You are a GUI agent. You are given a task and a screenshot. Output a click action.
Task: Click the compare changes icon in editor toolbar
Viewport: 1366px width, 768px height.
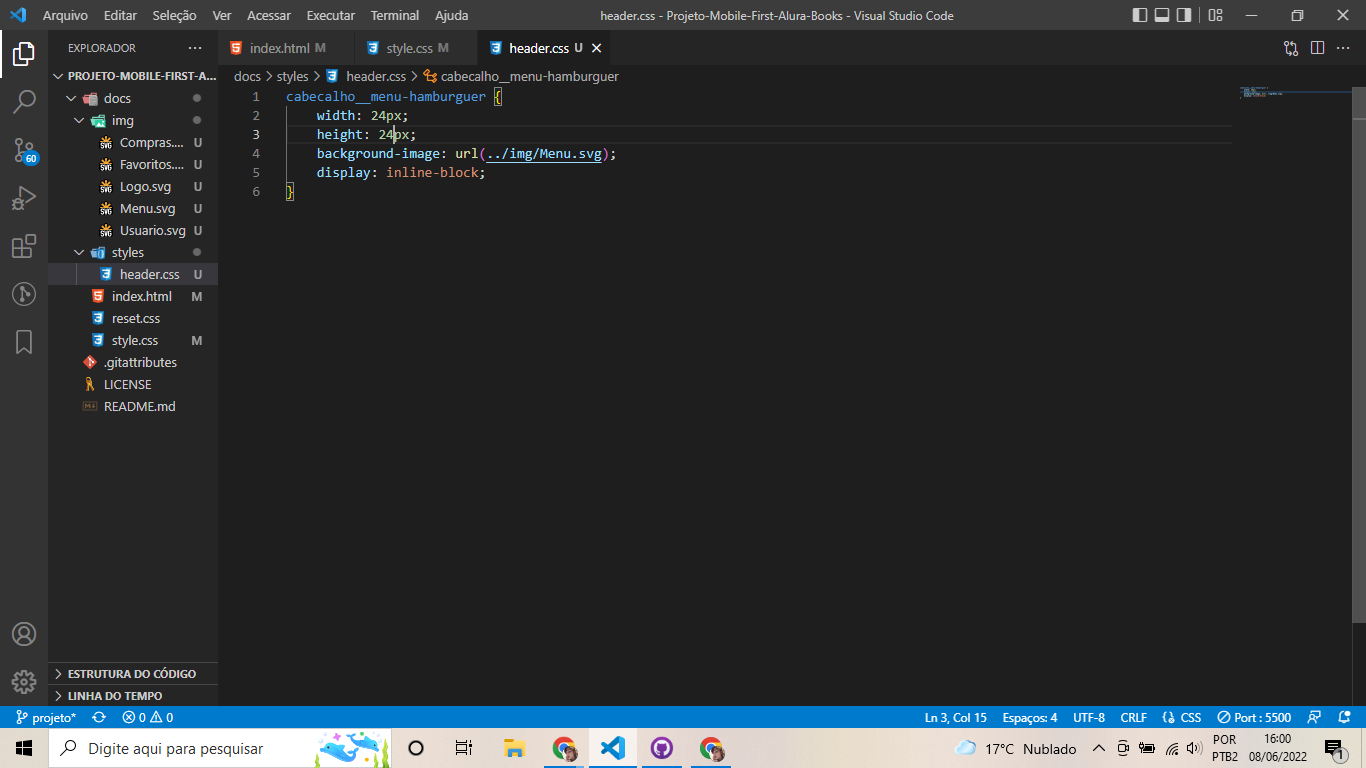tap(1291, 48)
